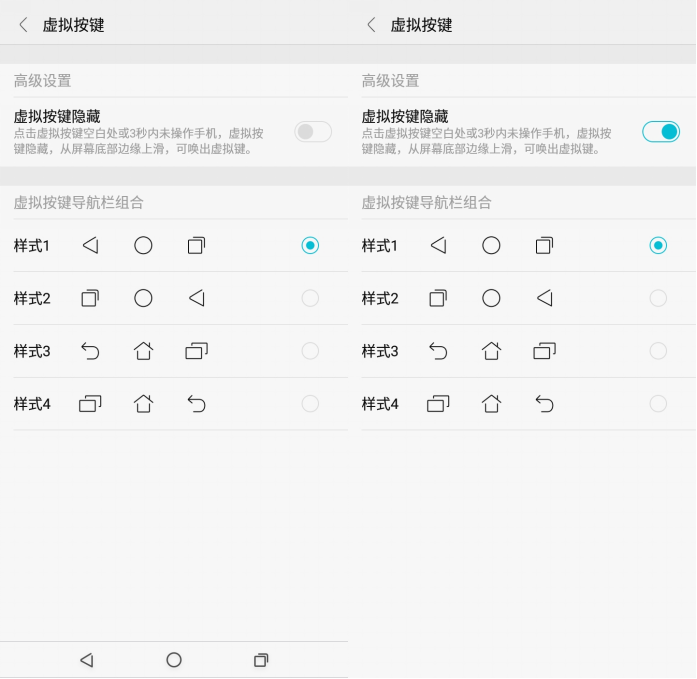Click the house icon in left 样式3 row
697x679 pixels.
[143, 351]
